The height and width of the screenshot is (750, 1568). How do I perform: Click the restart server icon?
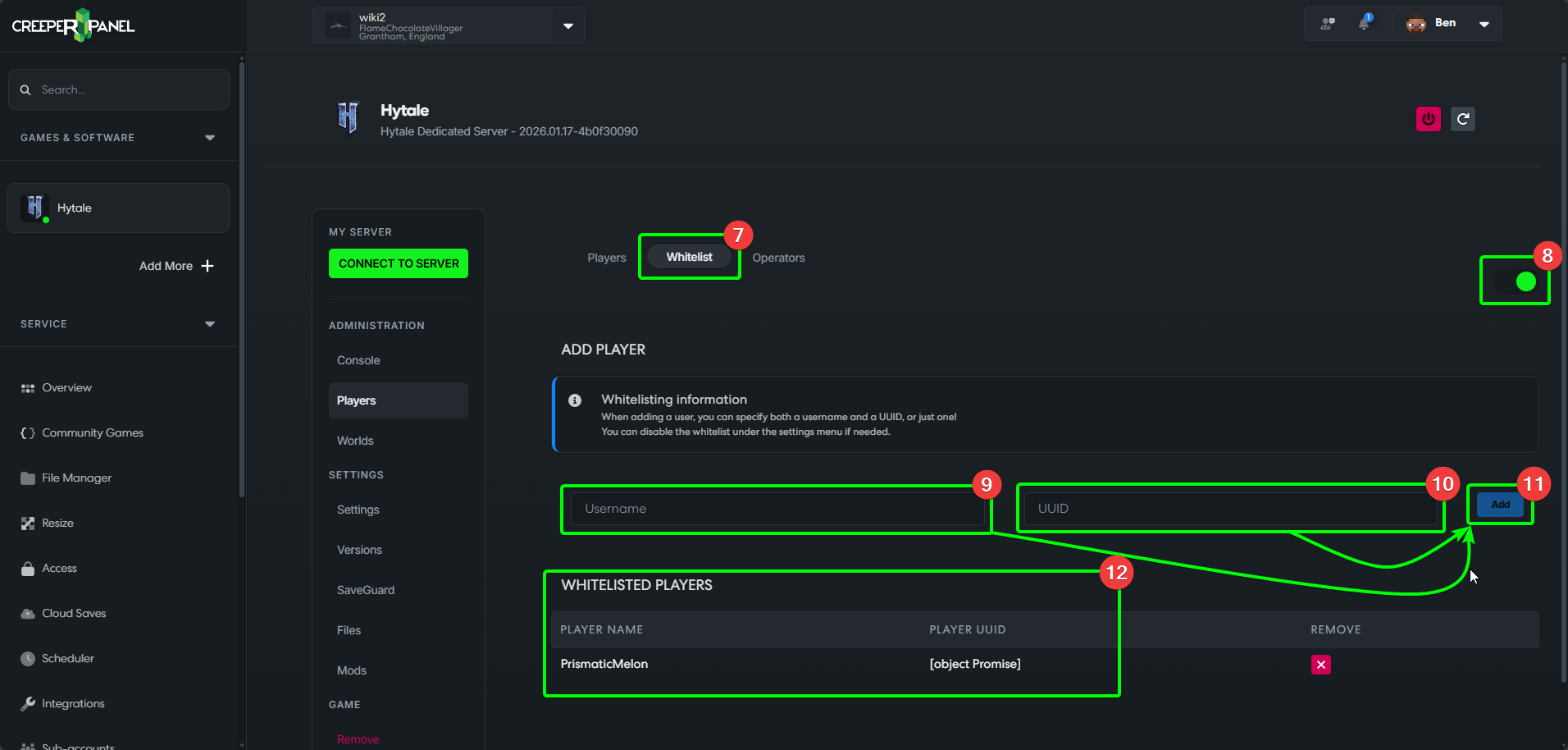(1462, 119)
